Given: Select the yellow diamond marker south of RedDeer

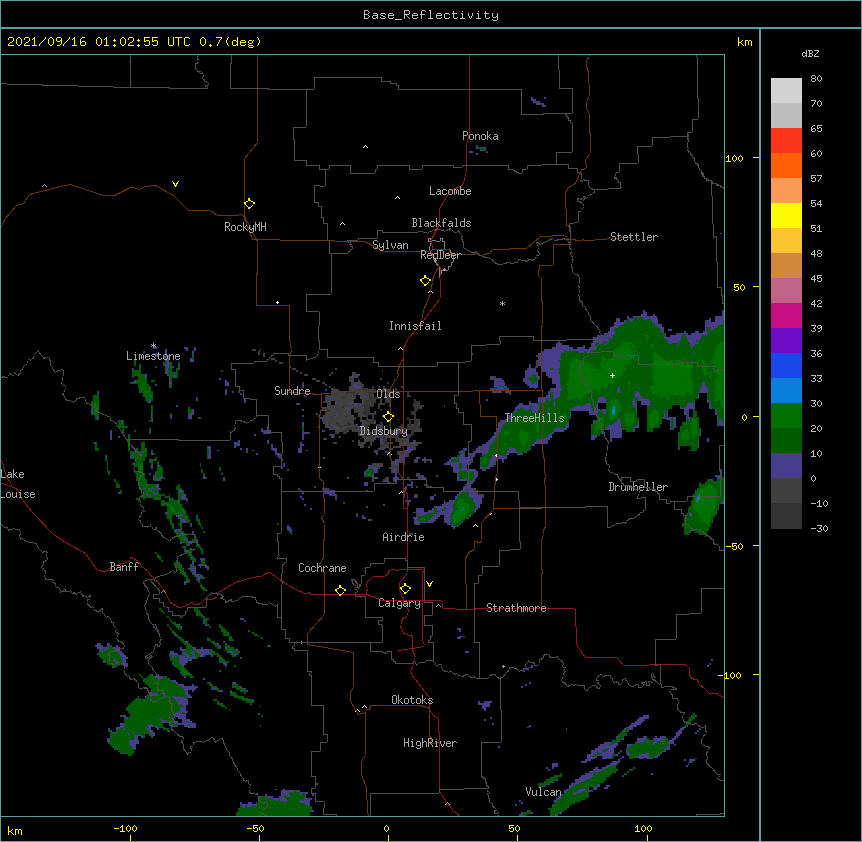Looking at the screenshot, I should click(x=426, y=281).
